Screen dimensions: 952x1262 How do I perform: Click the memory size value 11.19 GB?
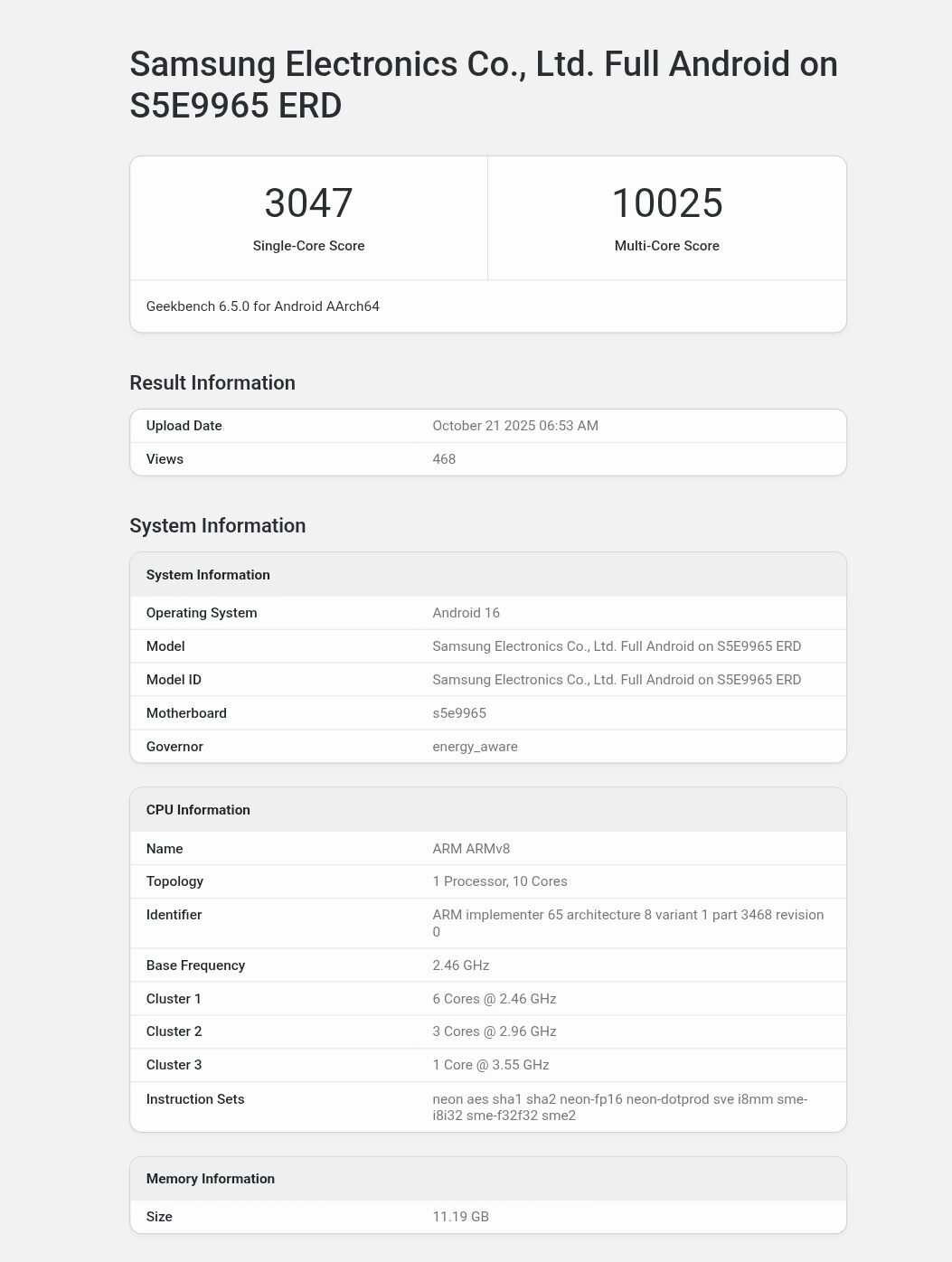(460, 1217)
